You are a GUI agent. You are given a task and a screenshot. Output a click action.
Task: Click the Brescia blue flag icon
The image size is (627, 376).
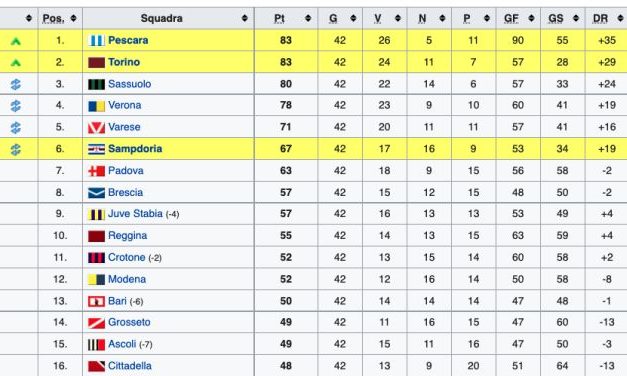pyautogui.click(x=96, y=193)
